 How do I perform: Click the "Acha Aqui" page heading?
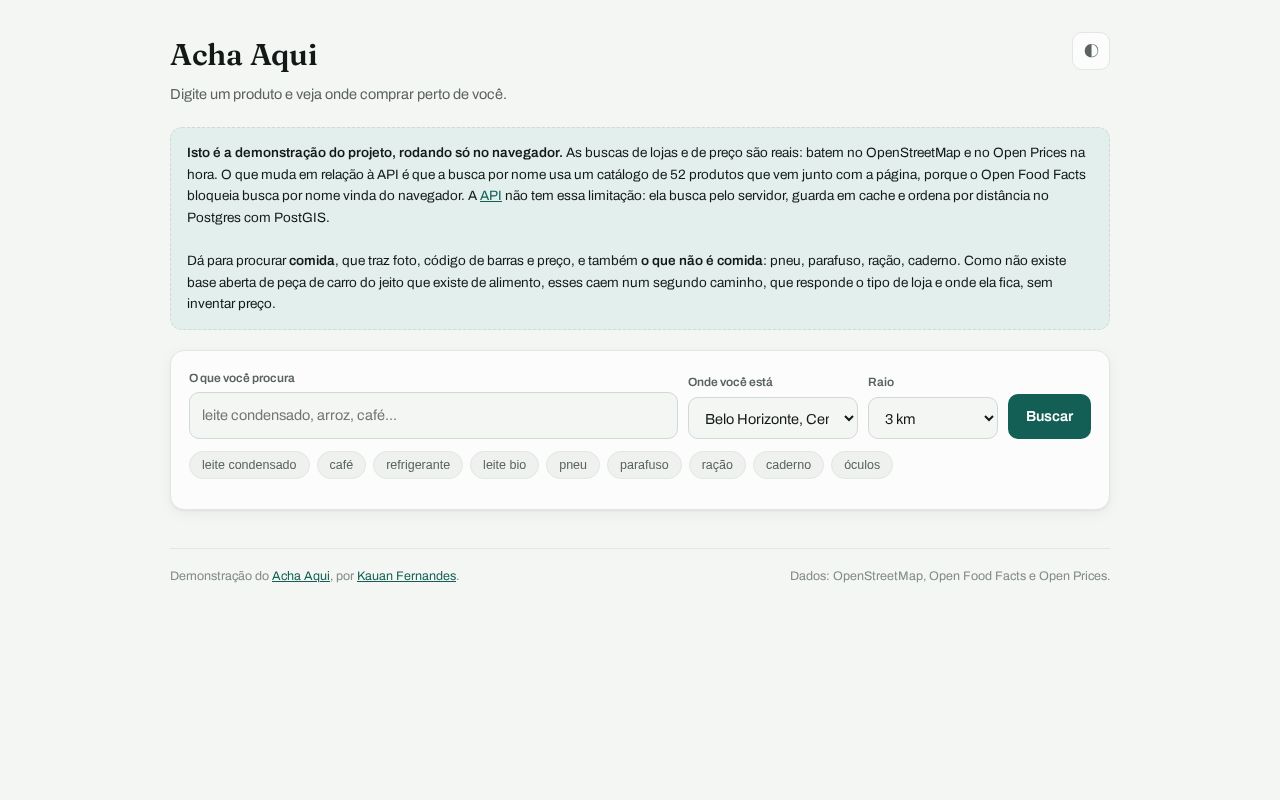[244, 55]
